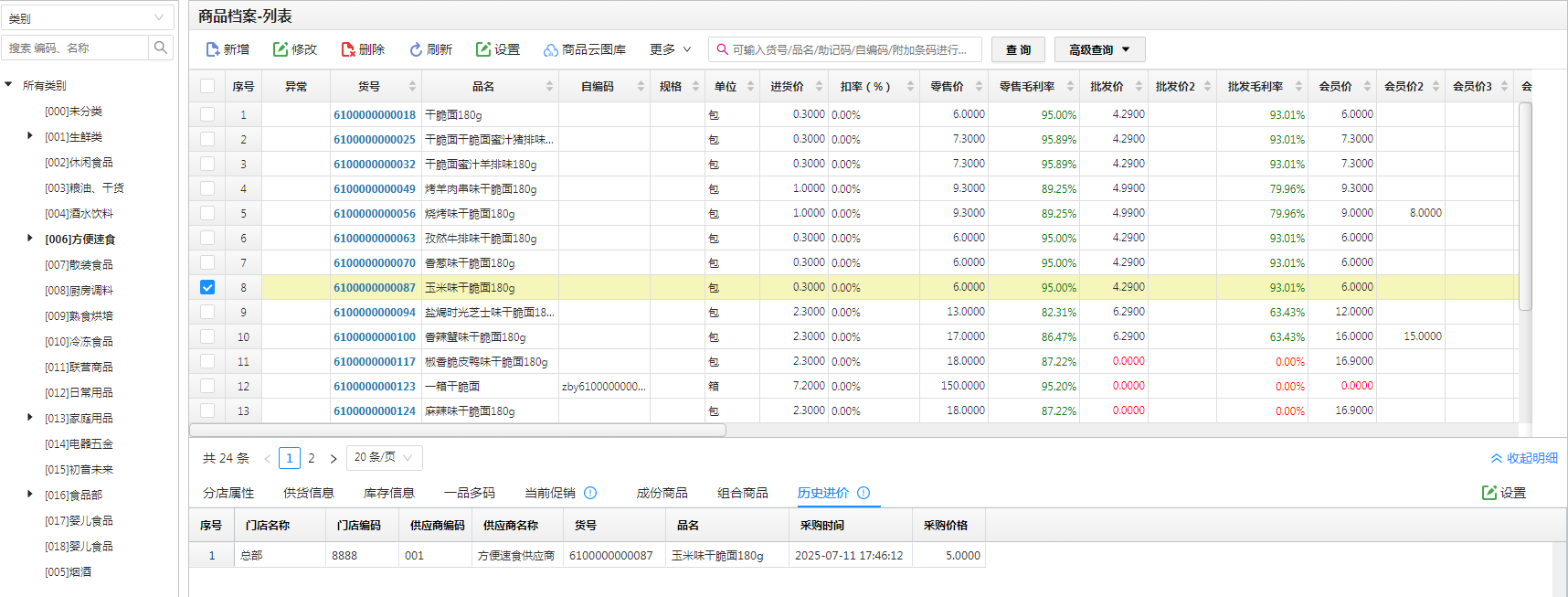Click the info icon beside 历史进价
The width and height of the screenshot is (1568, 597).
[863, 493]
